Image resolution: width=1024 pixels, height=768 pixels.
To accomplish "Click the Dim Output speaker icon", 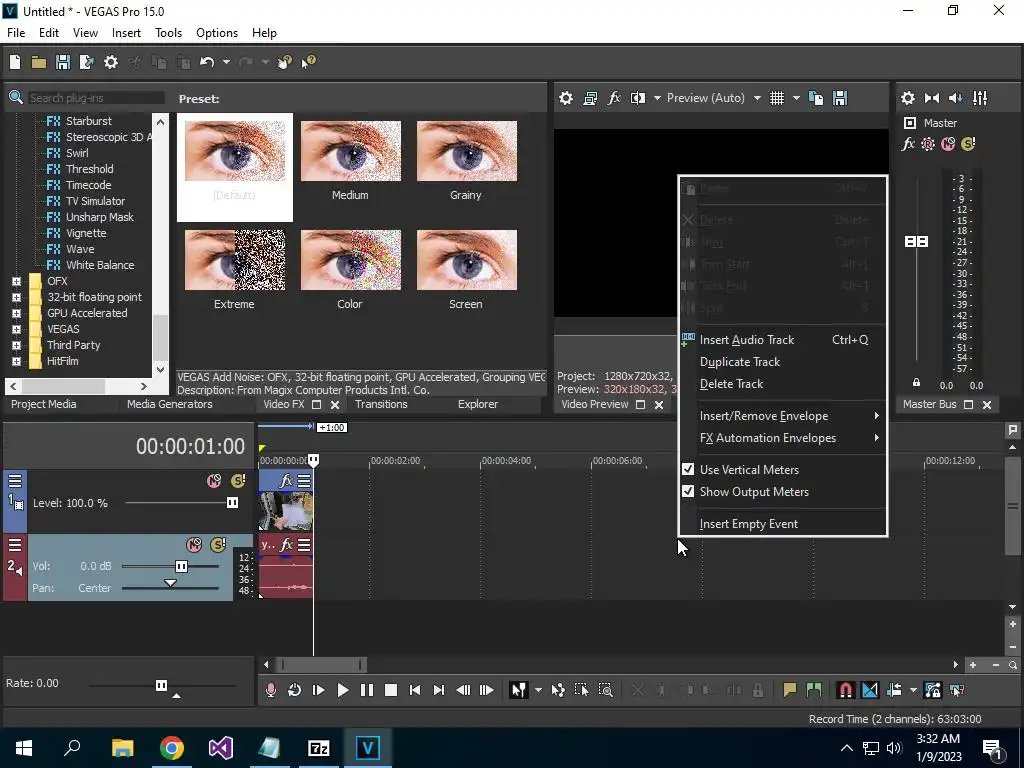I will [955, 98].
